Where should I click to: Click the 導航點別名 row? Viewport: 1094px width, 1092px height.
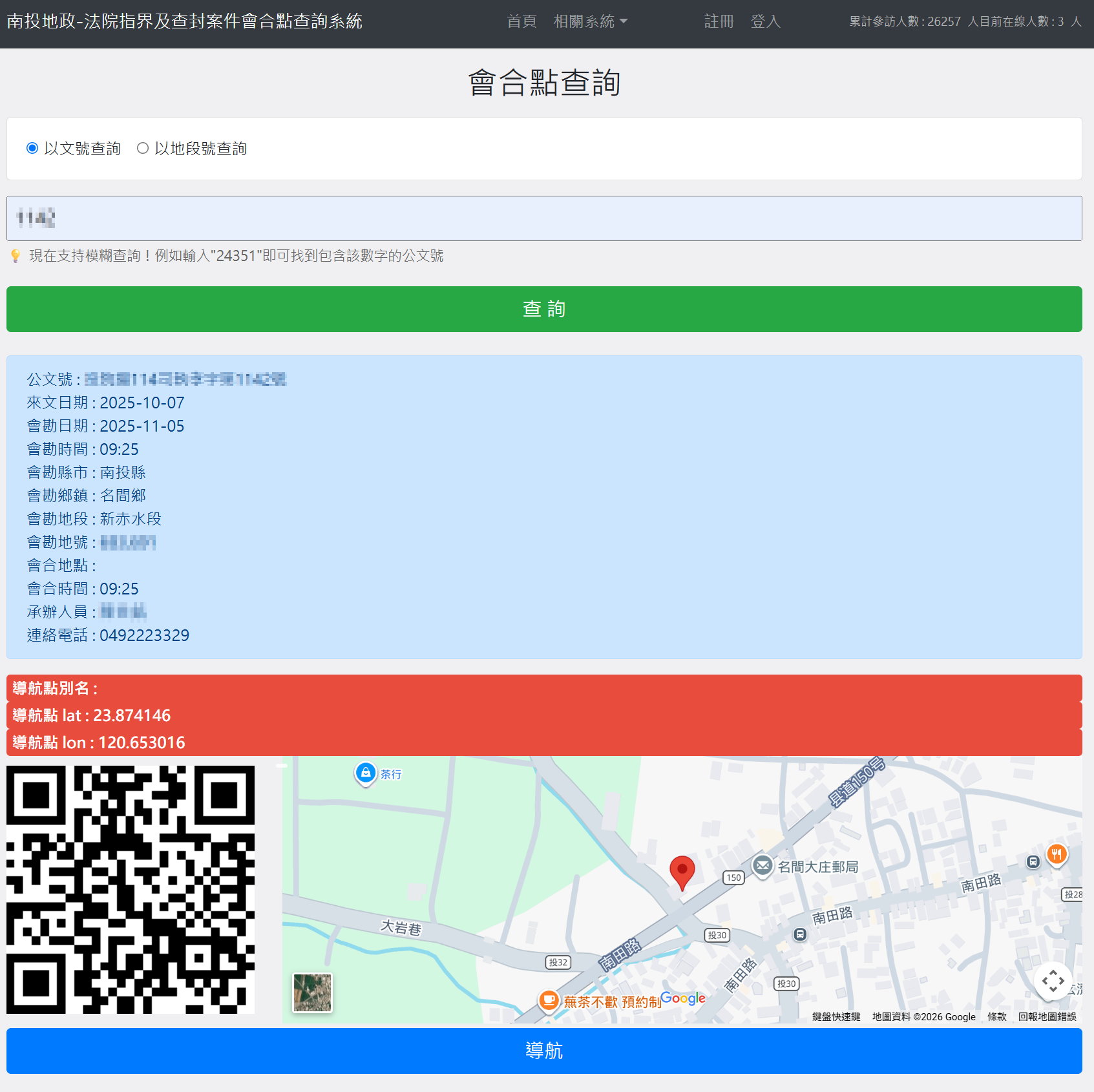coord(544,688)
